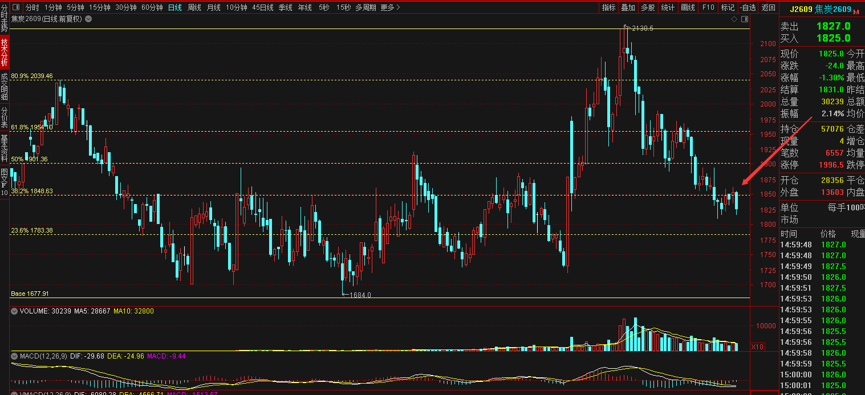The width and height of the screenshot is (865, 395).
Task: Switch chart to 分时 period
Action: 33,8
